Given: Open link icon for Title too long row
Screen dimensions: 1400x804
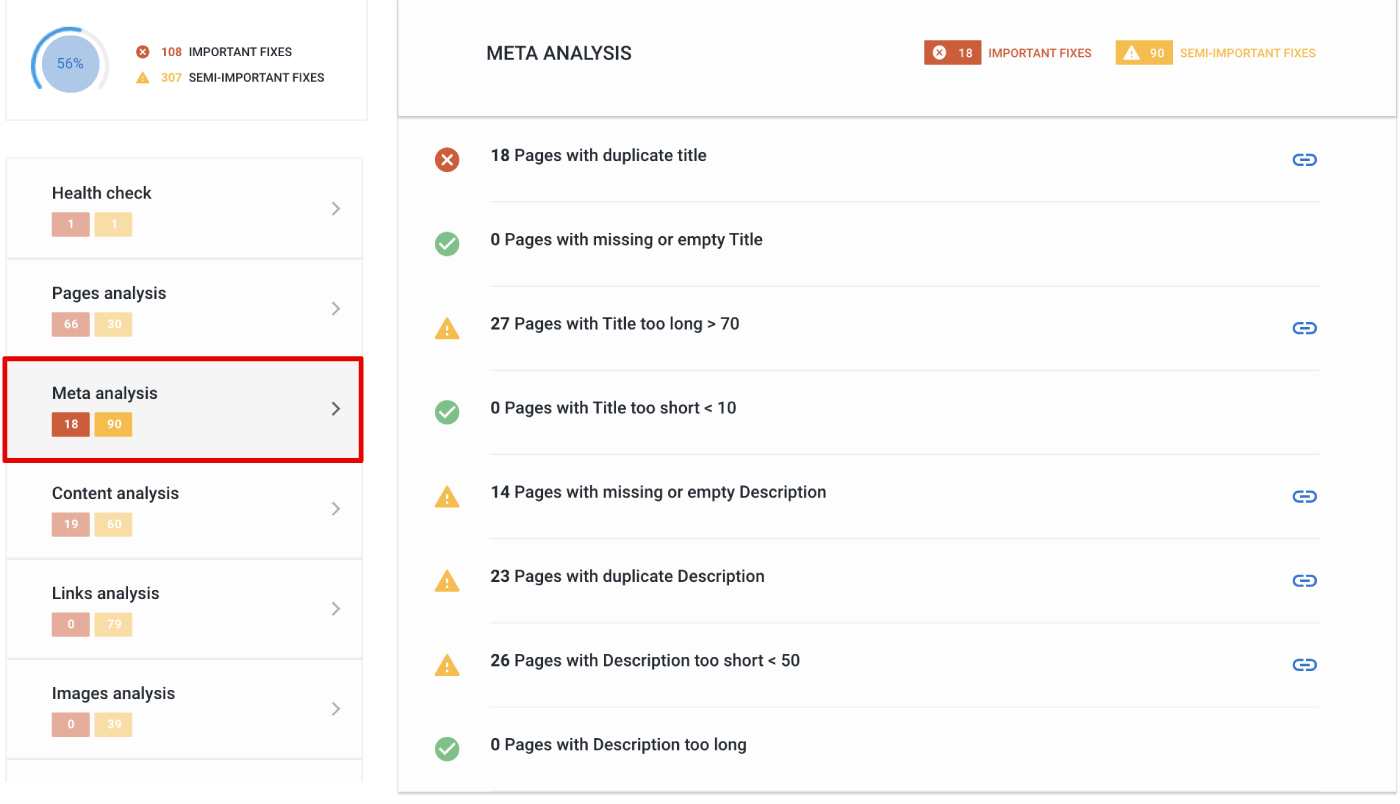Looking at the screenshot, I should (1304, 328).
